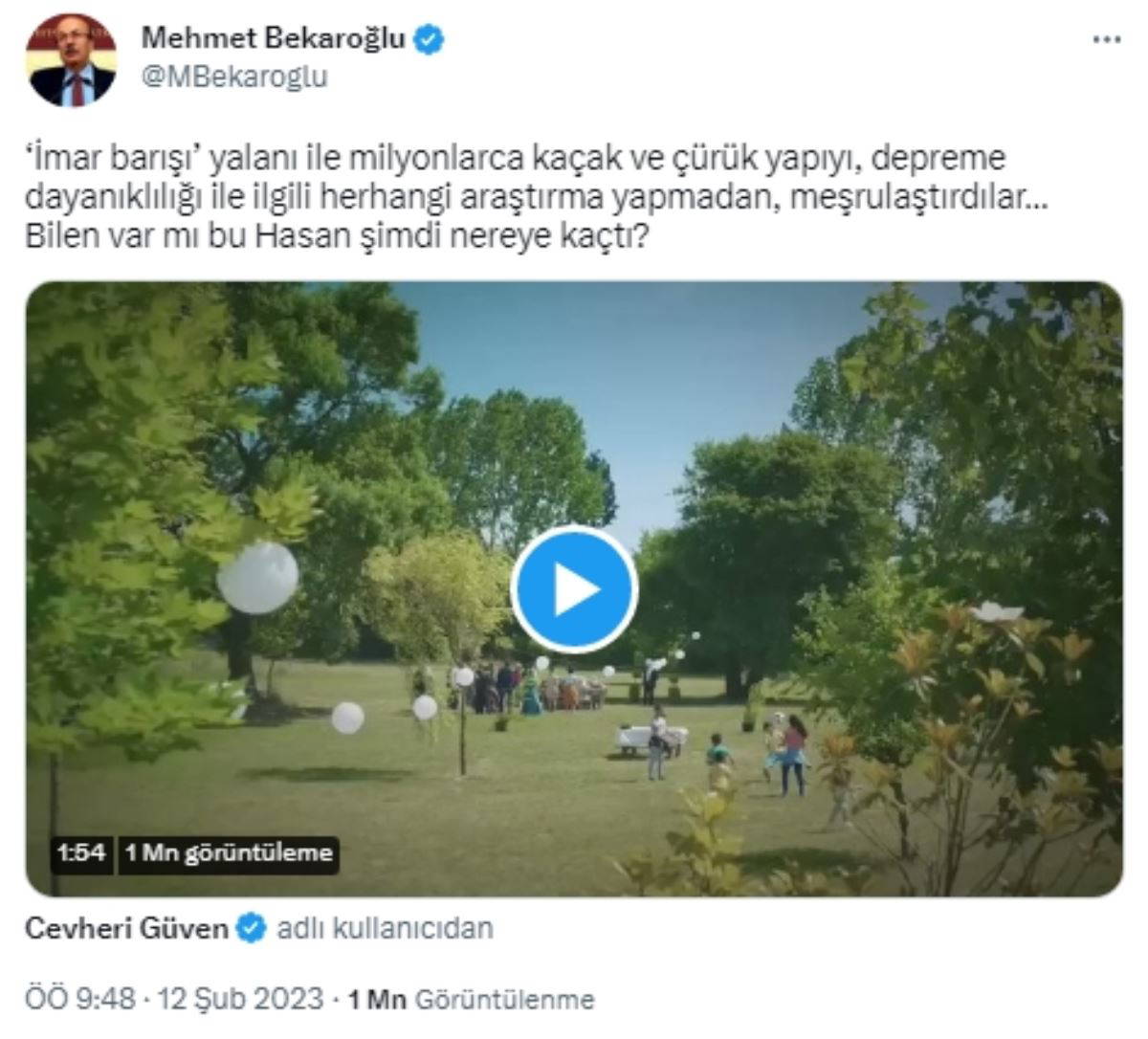Click the verified badge beside Cevheri Güven
1148x1039 pixels.
coord(252,928)
